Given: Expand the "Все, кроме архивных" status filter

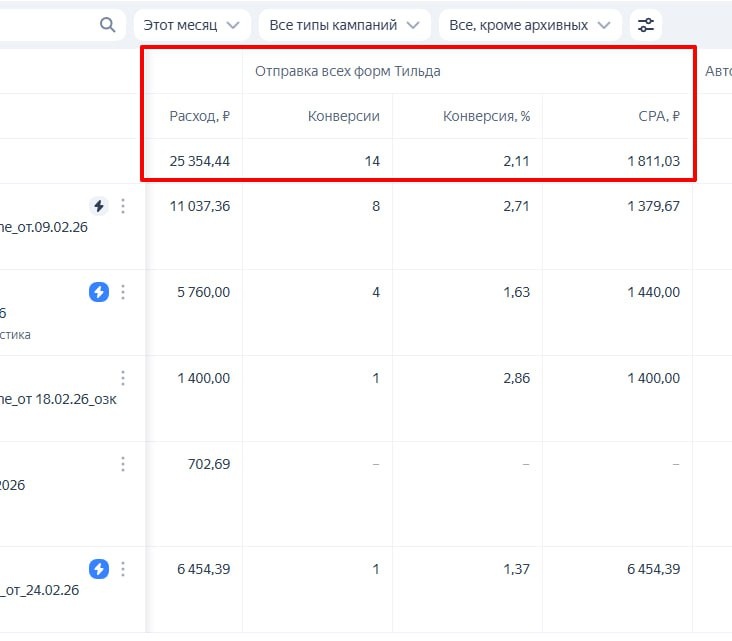Looking at the screenshot, I should 529,25.
